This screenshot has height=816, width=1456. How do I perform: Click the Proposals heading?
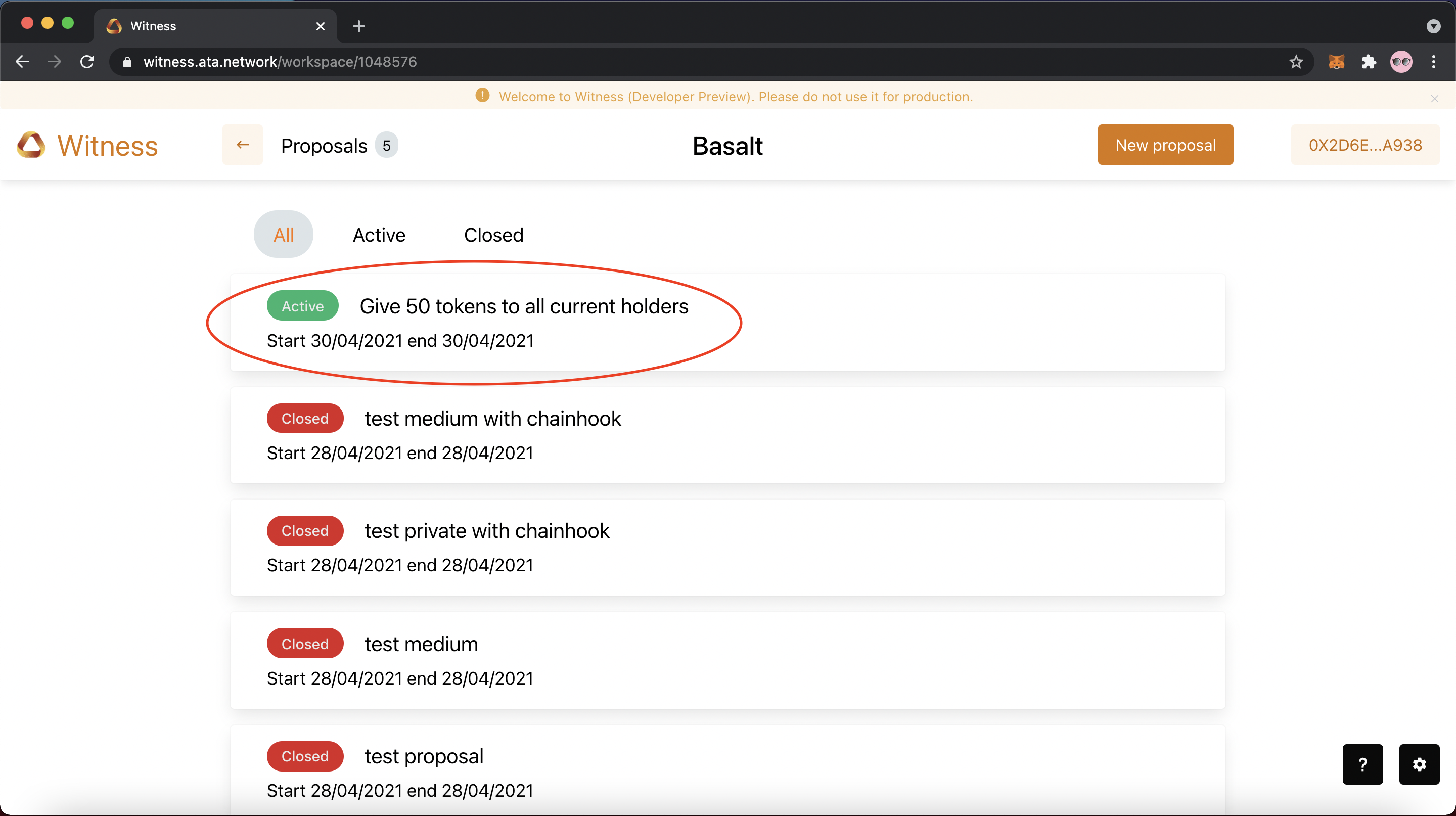tap(324, 146)
